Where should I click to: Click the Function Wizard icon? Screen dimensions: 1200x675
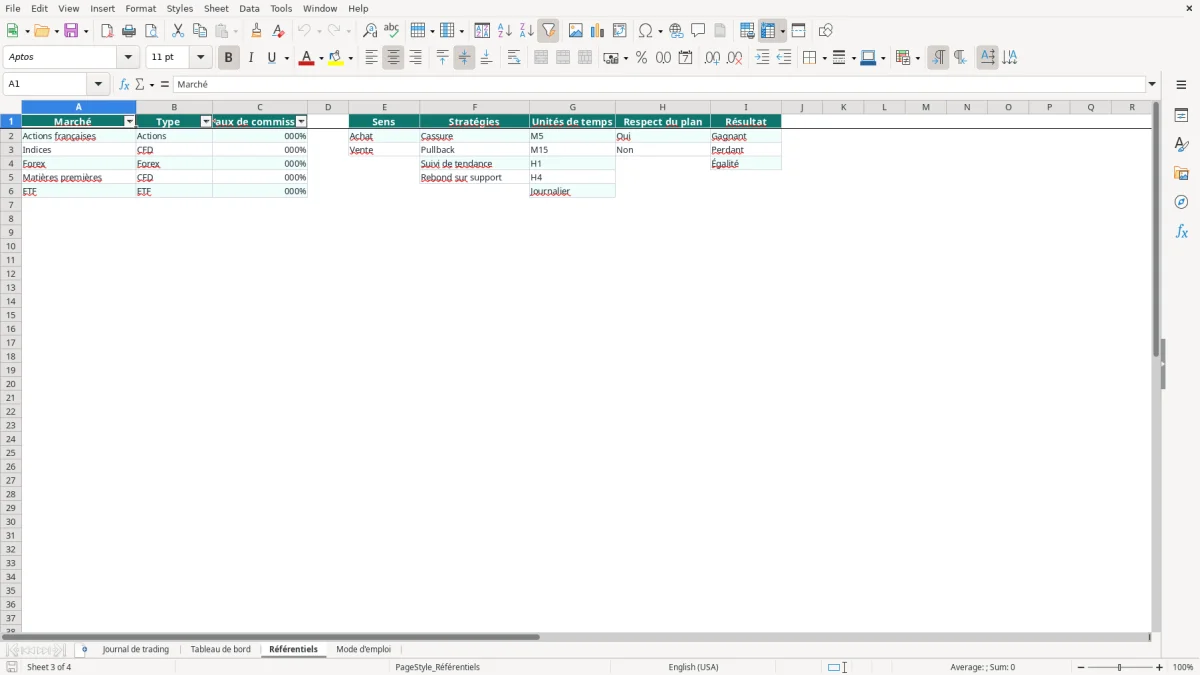pyautogui.click(x=124, y=85)
